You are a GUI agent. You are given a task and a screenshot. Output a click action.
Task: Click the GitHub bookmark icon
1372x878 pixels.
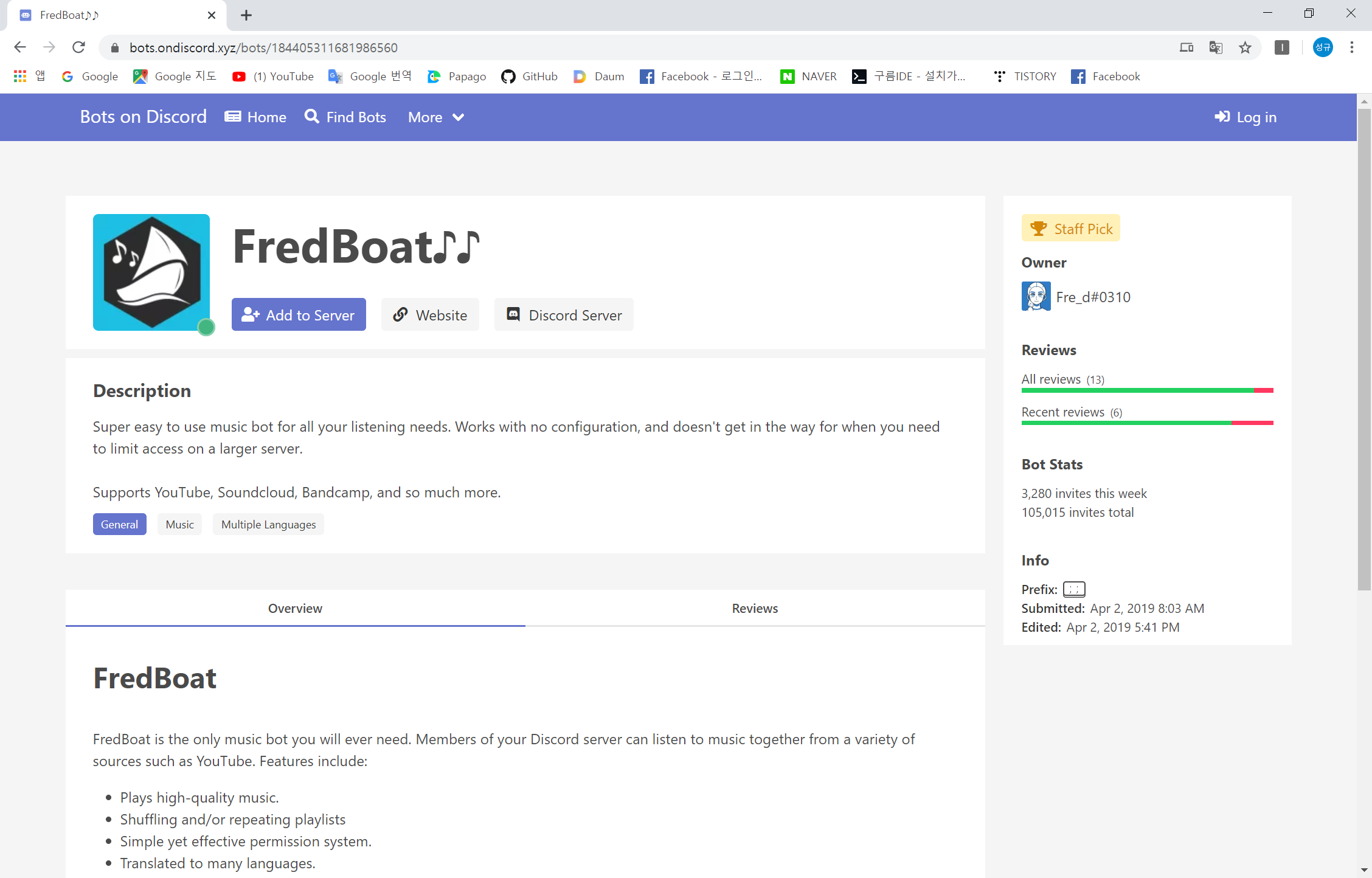508,77
